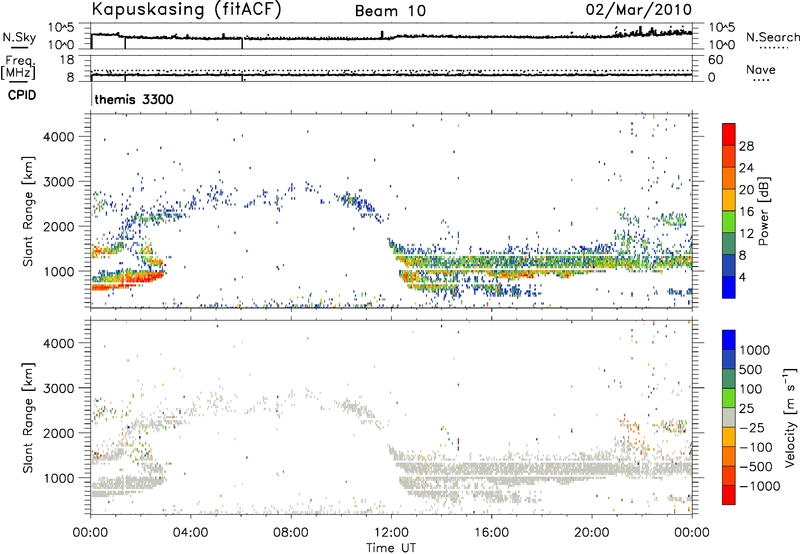Click the Kapuskasing (fitACF) plot title
800x554 pixels.
(x=186, y=10)
